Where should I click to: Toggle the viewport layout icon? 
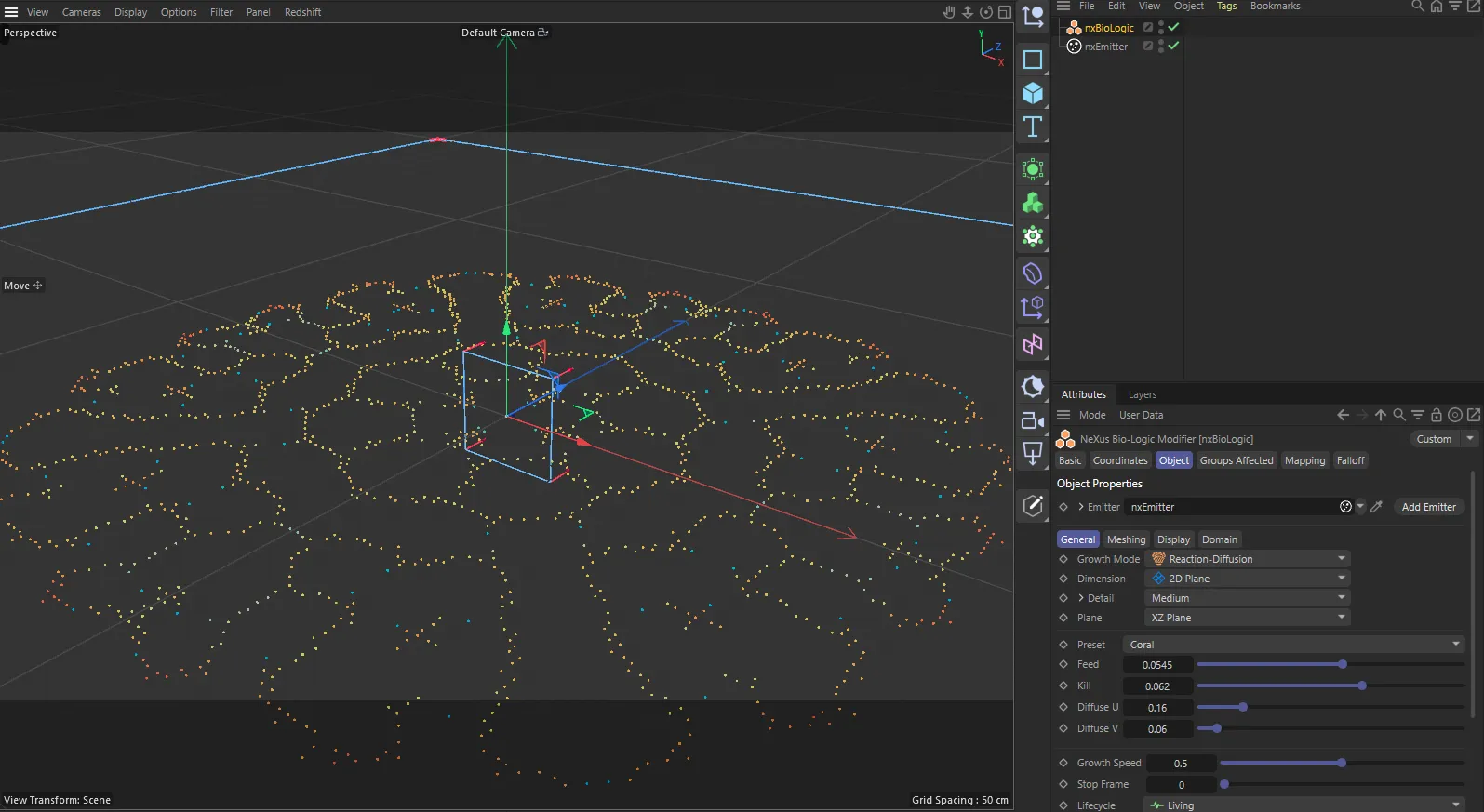[1005, 12]
